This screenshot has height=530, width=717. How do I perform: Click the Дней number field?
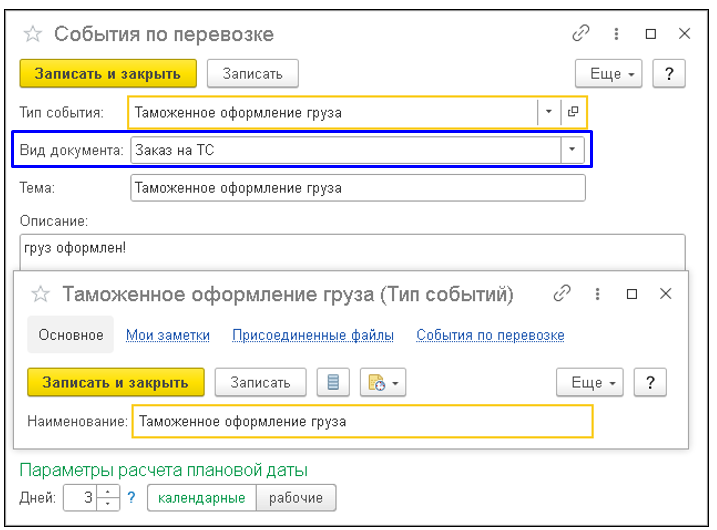point(80,498)
